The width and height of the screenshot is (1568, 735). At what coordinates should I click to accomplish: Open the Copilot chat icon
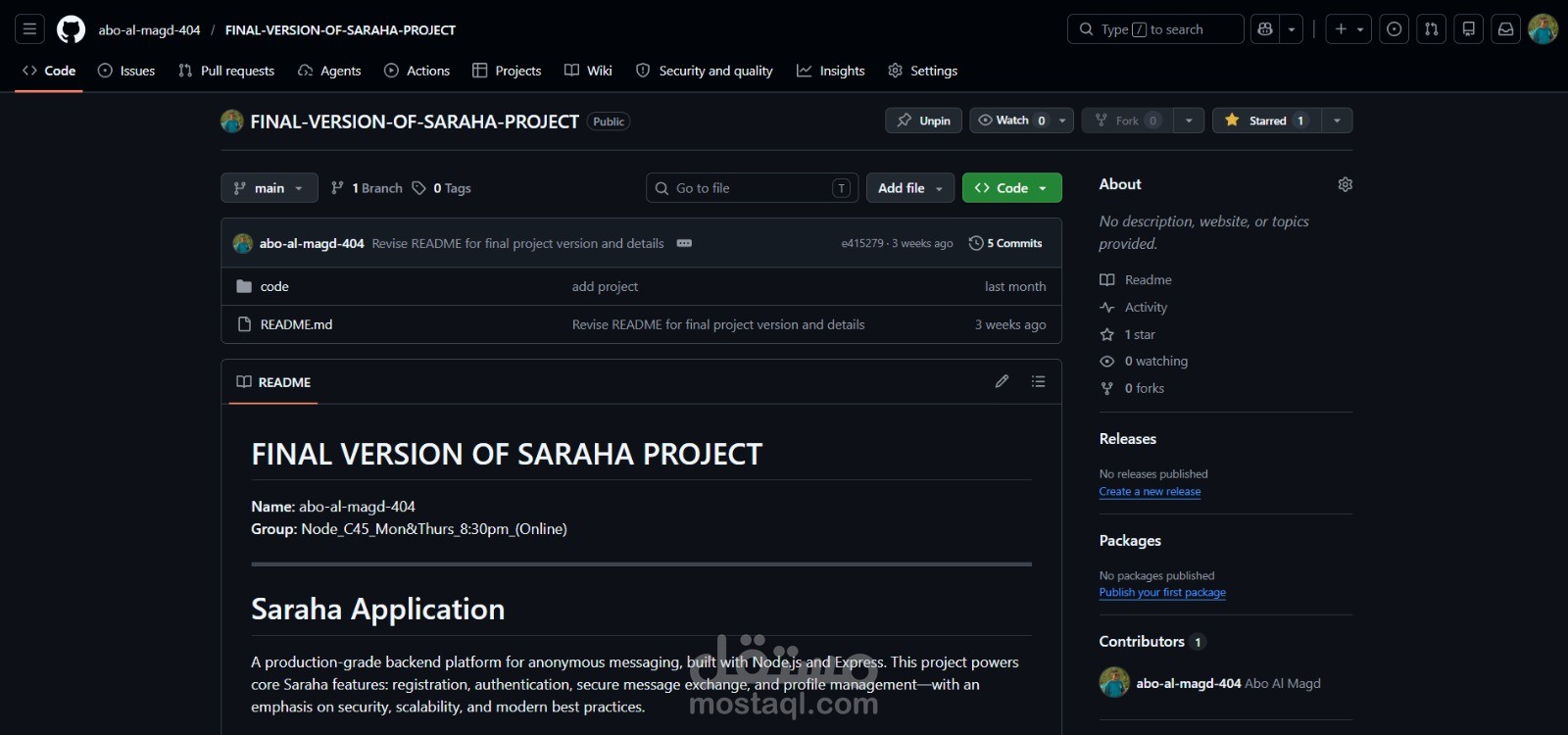[x=1265, y=29]
